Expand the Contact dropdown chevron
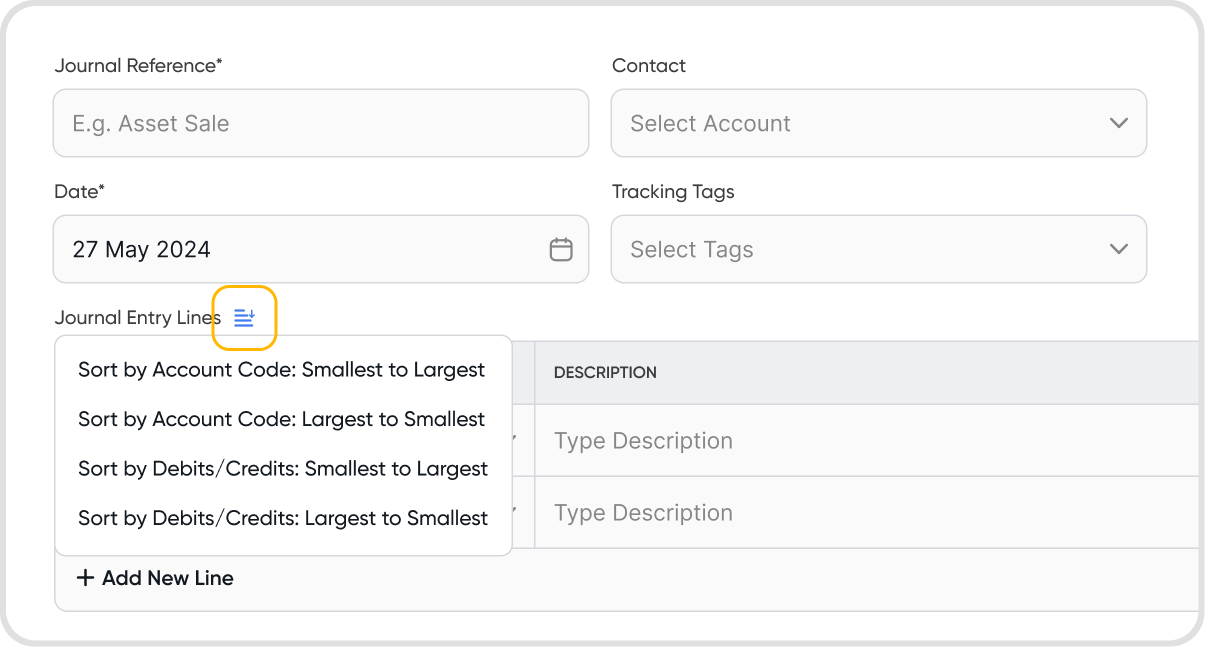 1119,123
